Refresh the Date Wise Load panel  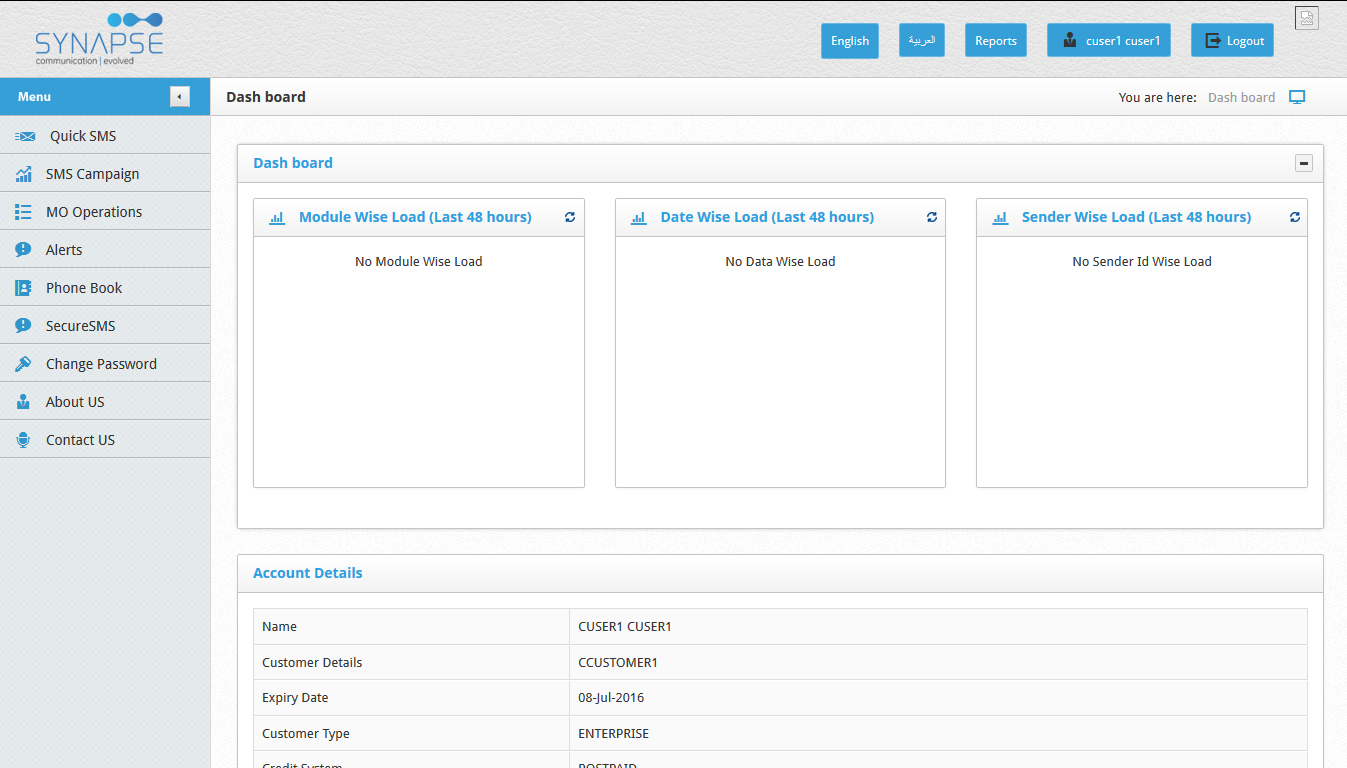coord(931,217)
